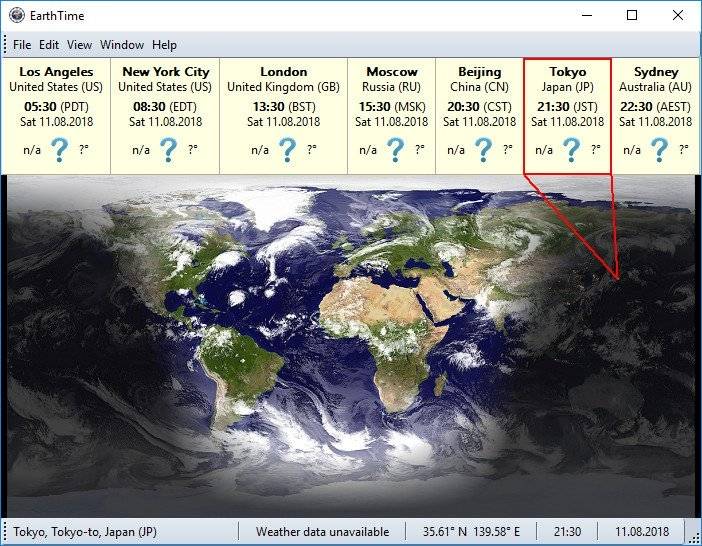This screenshot has height=546, width=702.
Task: Click the date under Sydney clock
Action: (656, 122)
